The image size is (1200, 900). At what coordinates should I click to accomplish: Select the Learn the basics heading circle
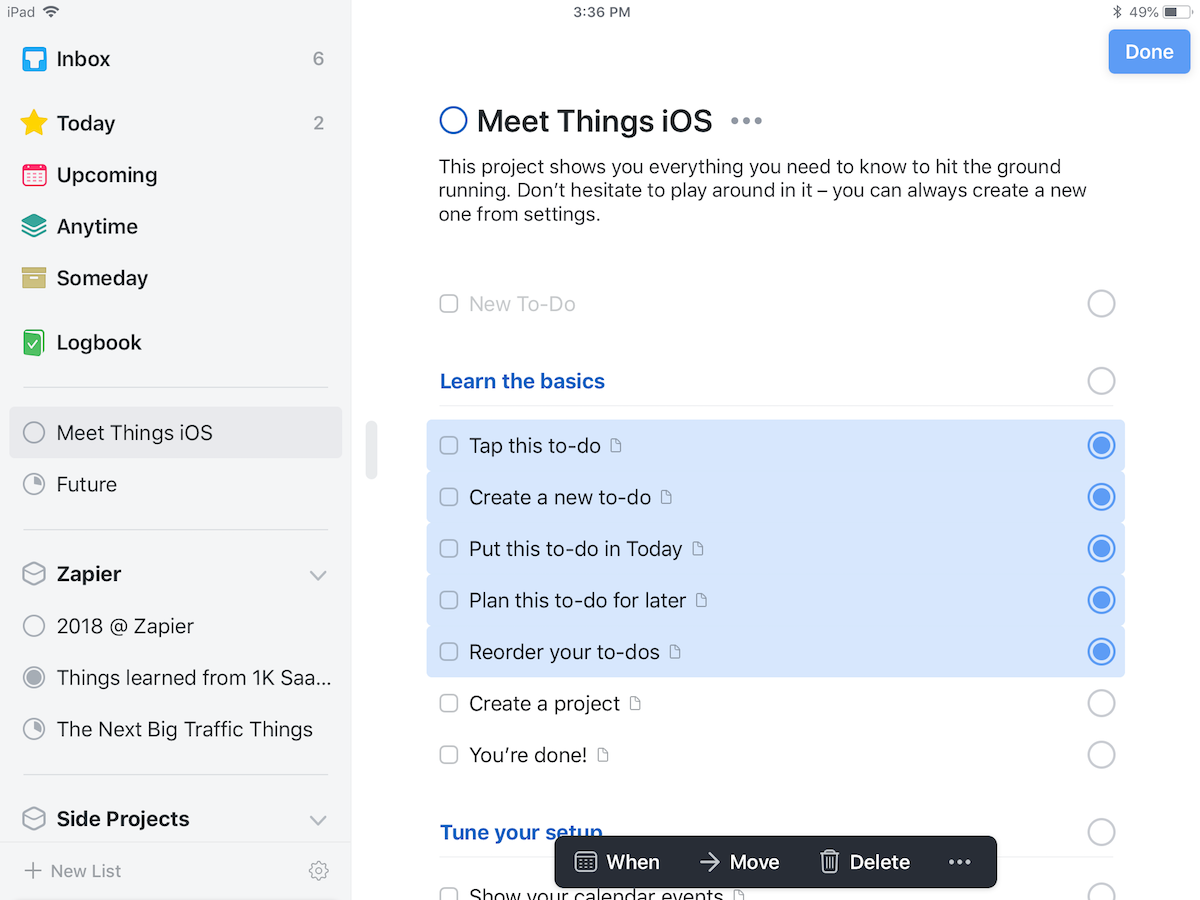pyautogui.click(x=1101, y=381)
